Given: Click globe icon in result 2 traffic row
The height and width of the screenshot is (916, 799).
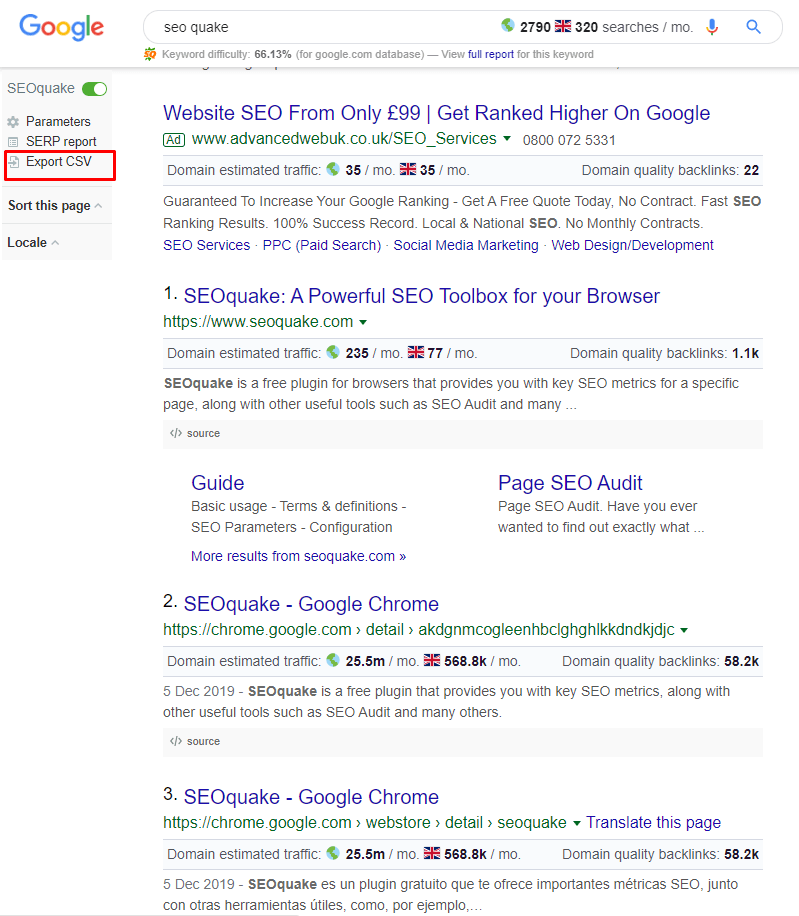Looking at the screenshot, I should [x=333, y=660].
